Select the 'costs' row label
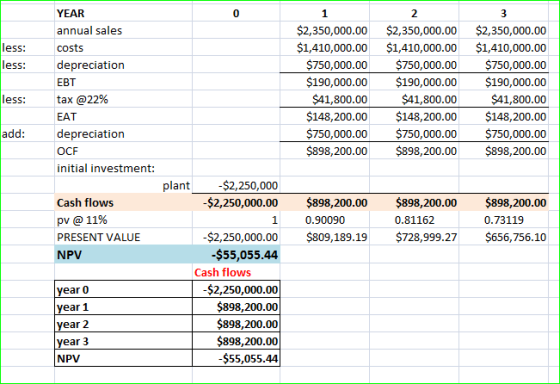This screenshot has height=384, width=560. (70, 48)
